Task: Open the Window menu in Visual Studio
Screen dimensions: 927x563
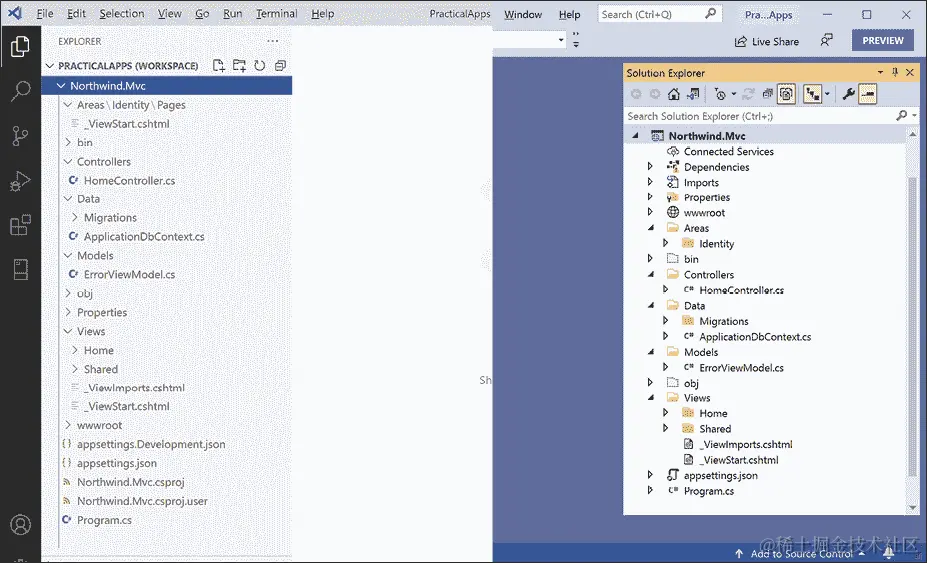Action: (x=523, y=15)
